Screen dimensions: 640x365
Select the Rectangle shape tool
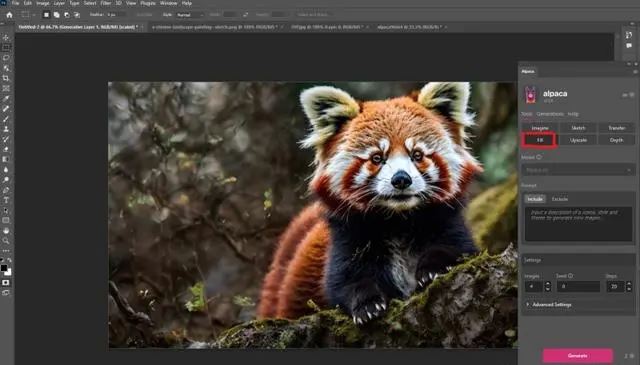click(6, 220)
